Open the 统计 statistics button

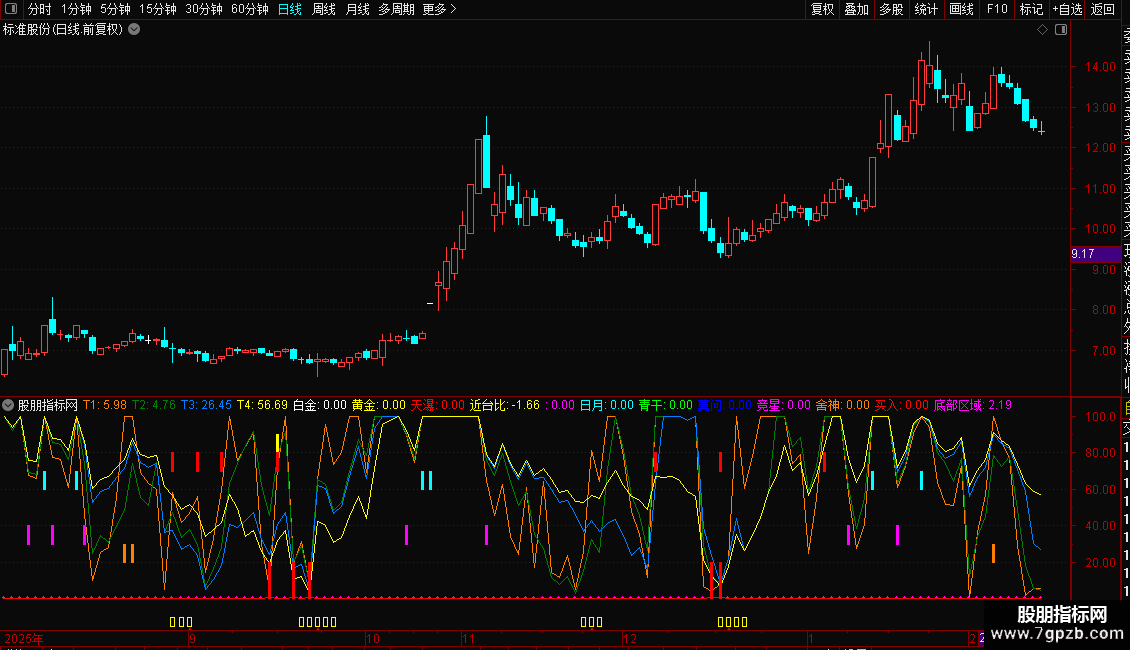click(926, 9)
